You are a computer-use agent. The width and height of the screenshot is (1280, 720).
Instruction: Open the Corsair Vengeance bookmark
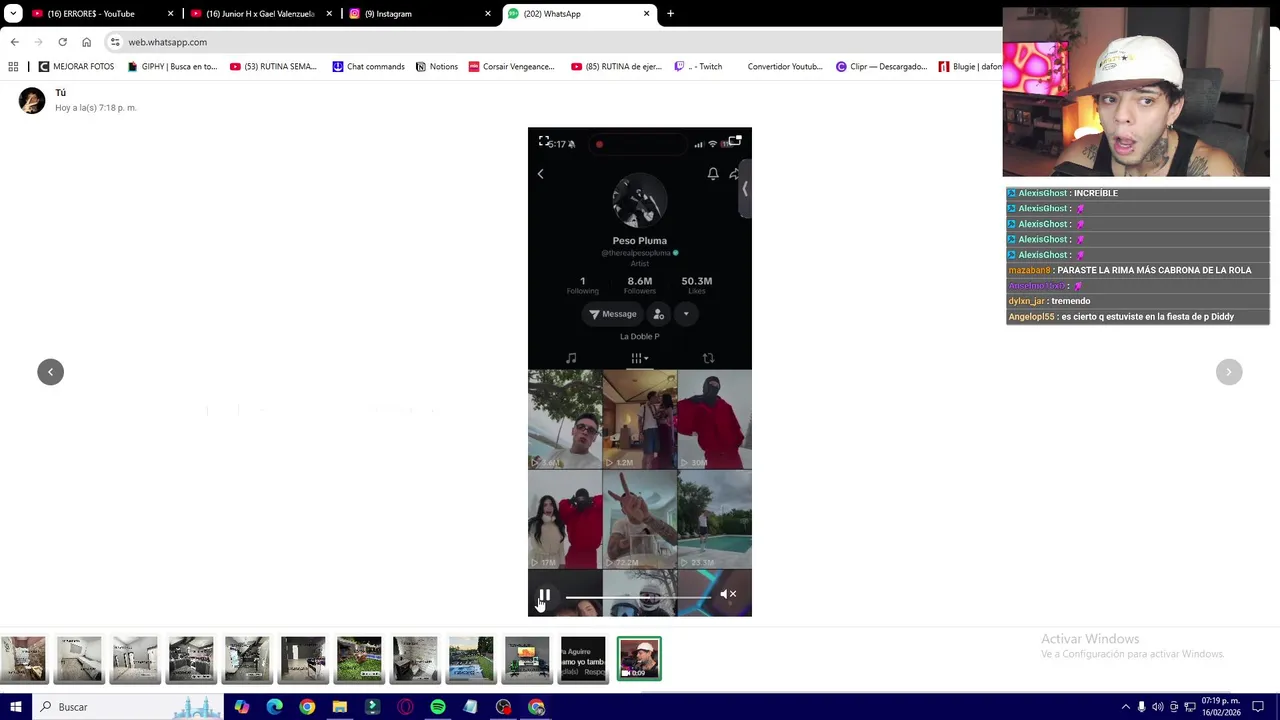[x=511, y=67]
